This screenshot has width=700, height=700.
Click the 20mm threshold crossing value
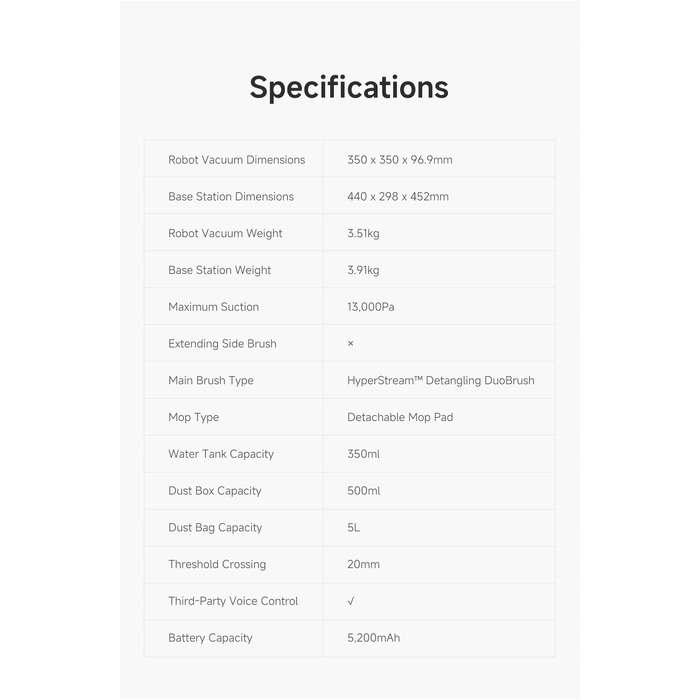coord(363,564)
